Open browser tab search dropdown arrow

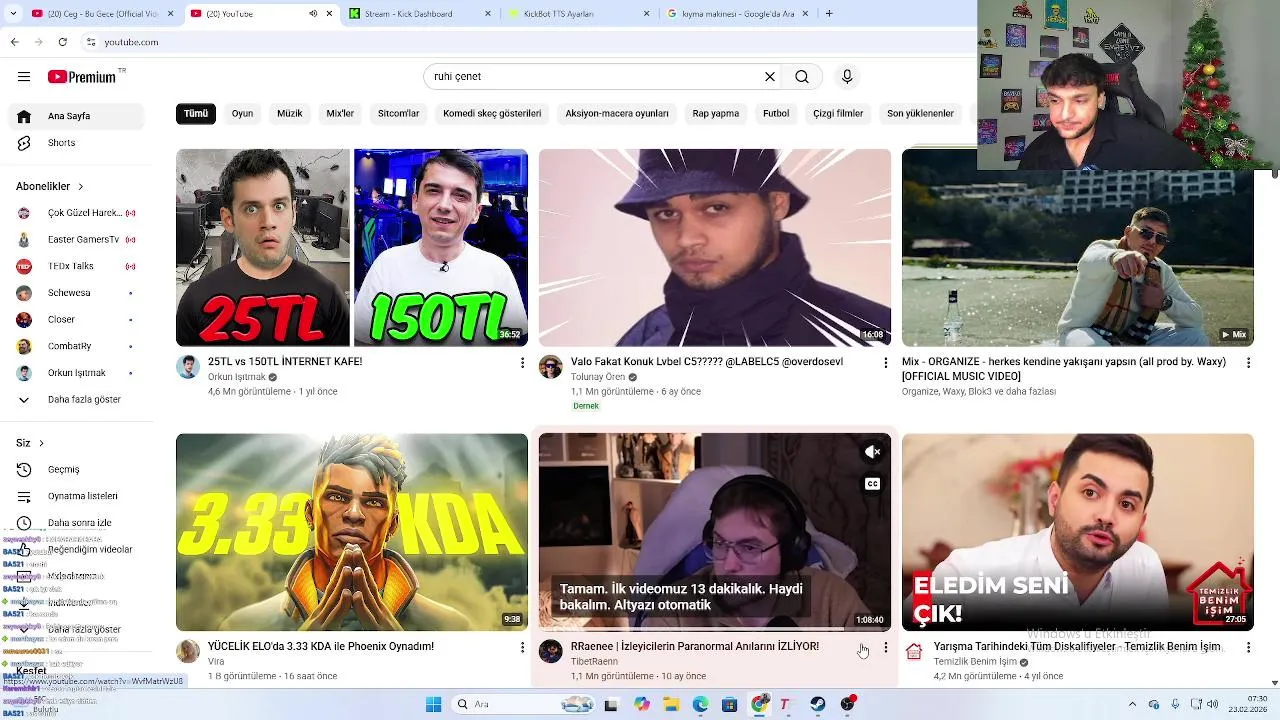13,14
